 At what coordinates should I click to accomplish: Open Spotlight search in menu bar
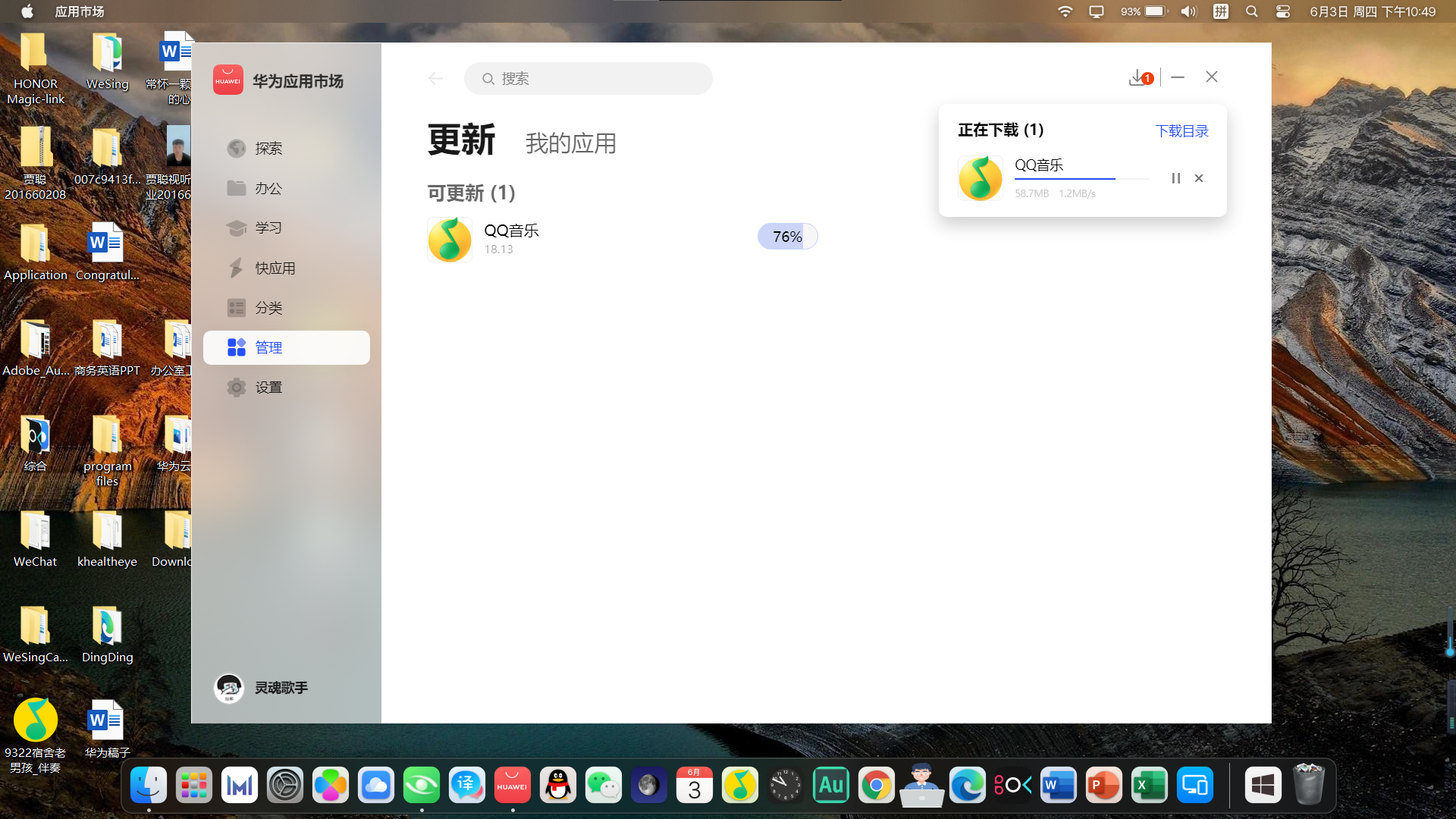pyautogui.click(x=1252, y=11)
